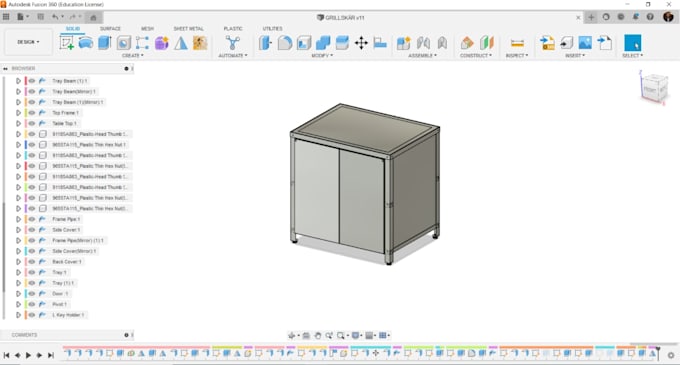
Task: Switch to the UTILITIES tab
Action: pos(272,29)
